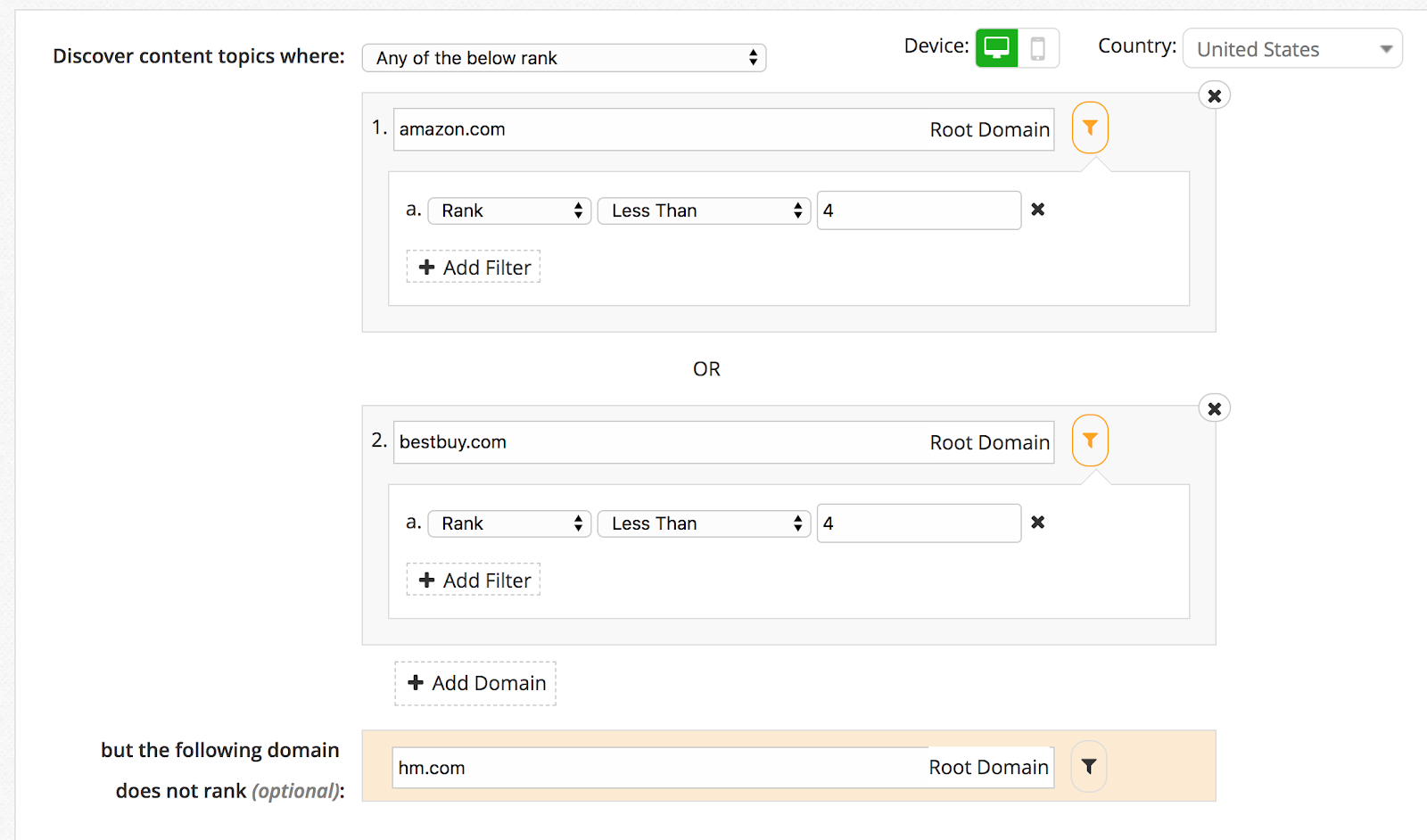1427x840 pixels.
Task: Click the Add Domain button
Action: [475, 683]
